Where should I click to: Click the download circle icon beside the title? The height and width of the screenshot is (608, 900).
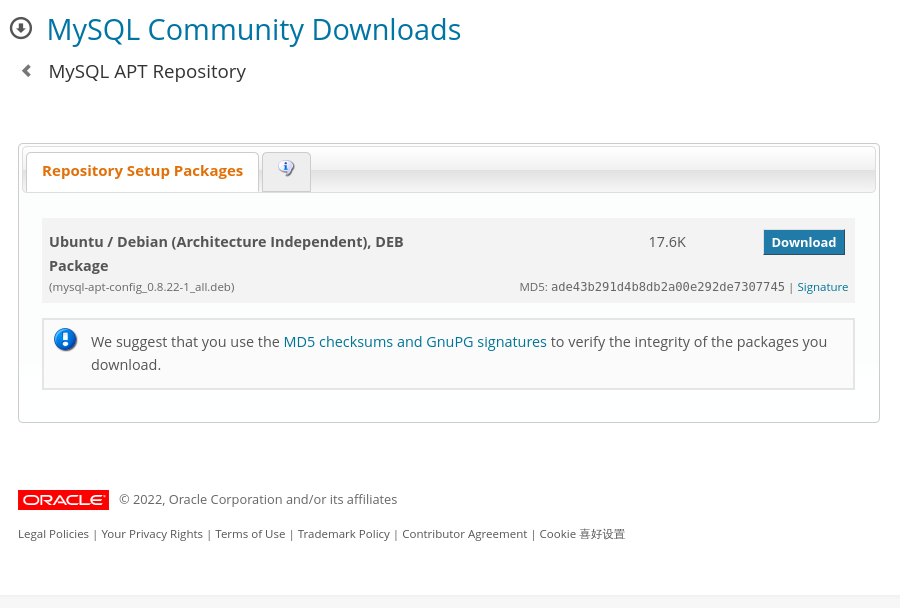tap(21, 28)
